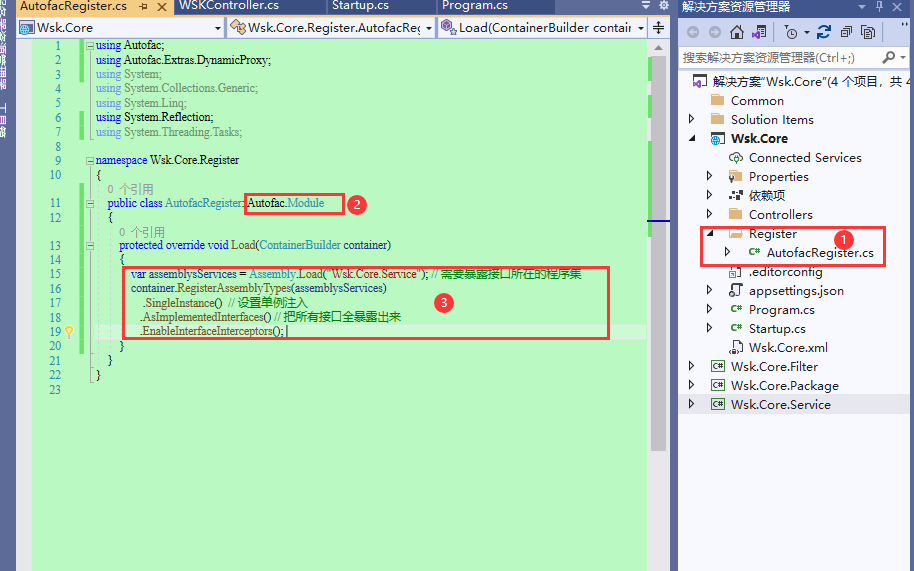Click the '0 个引用' CodeLens above class AutofacRegister
914x571 pixels.
130,189
